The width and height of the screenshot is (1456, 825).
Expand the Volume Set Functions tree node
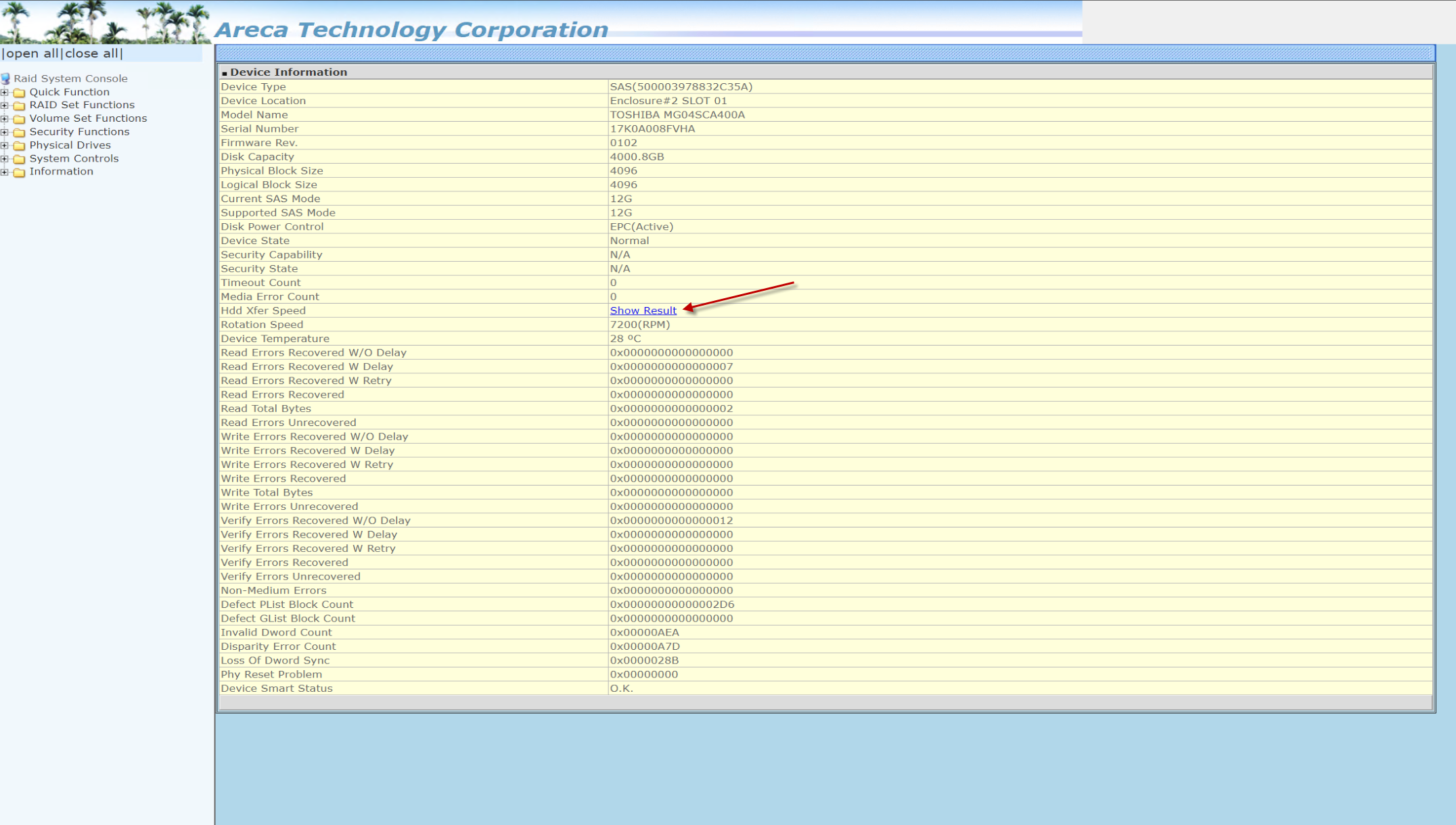coord(5,119)
